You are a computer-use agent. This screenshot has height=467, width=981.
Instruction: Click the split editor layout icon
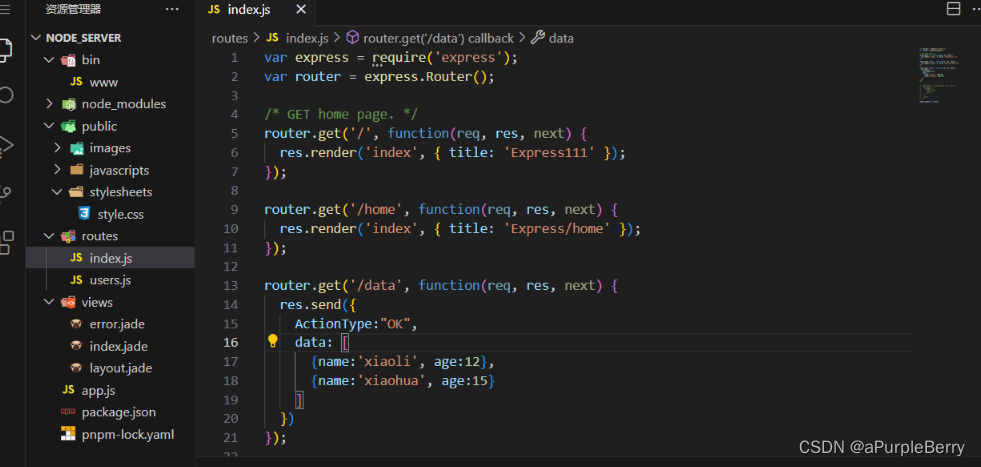coord(953,9)
